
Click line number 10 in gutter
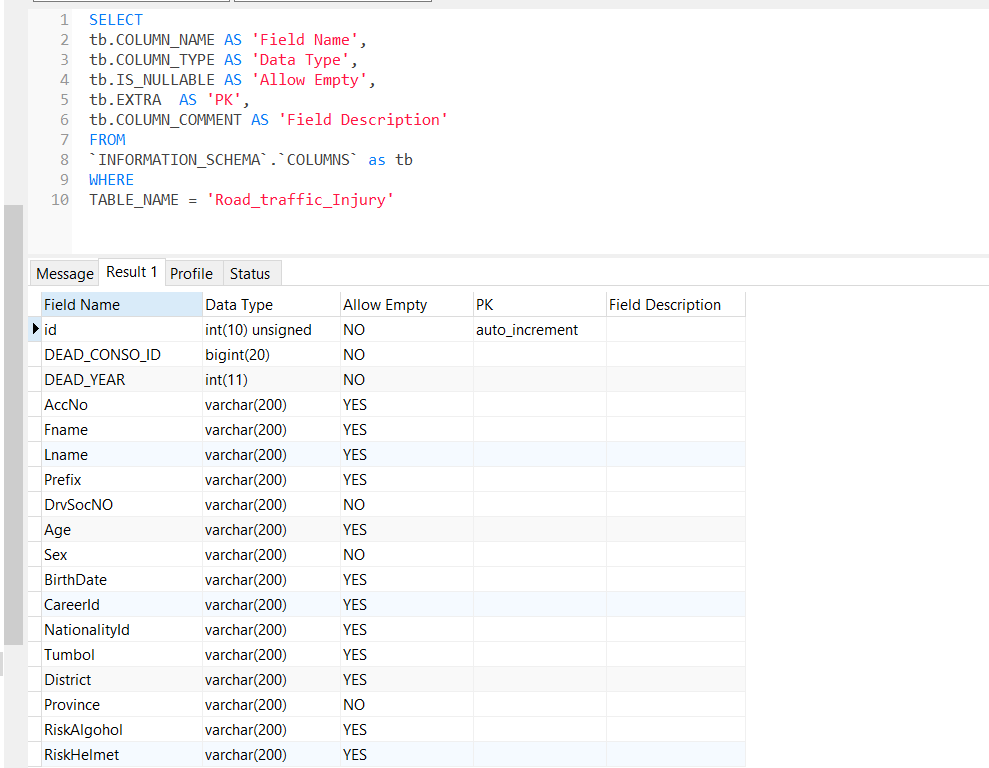coord(60,200)
